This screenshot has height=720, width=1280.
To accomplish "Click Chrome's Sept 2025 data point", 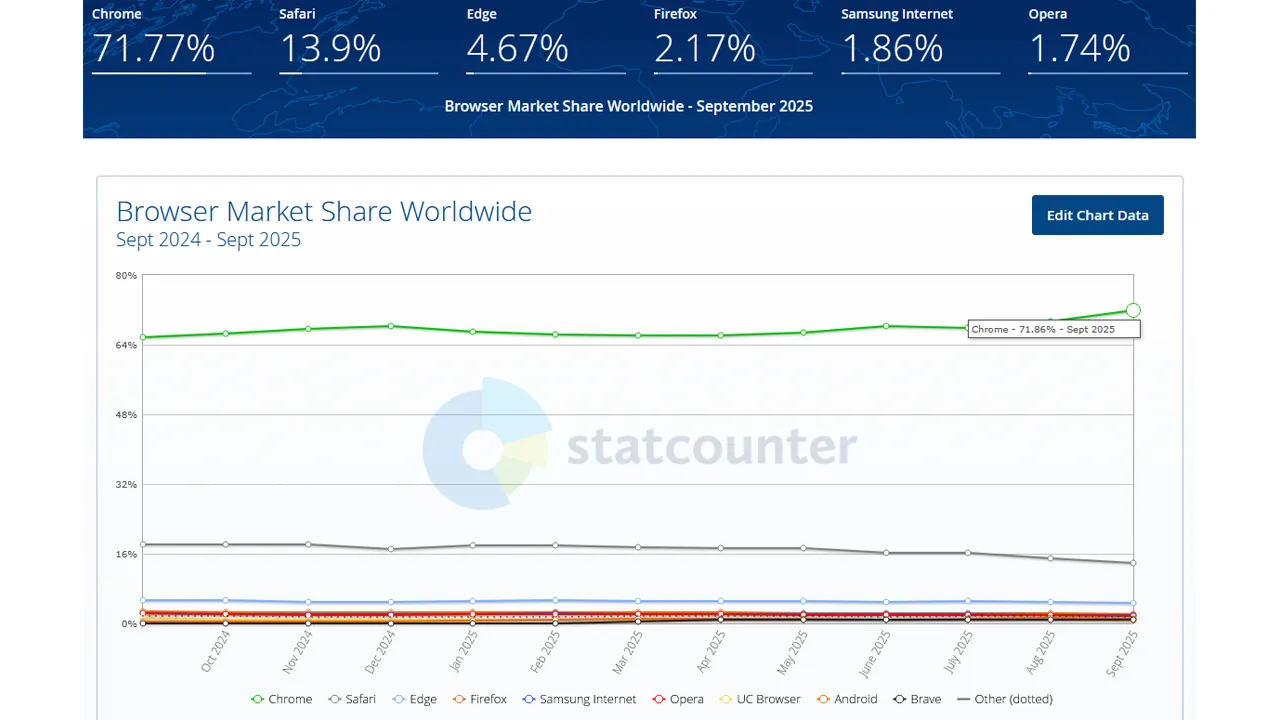I will click(1133, 310).
